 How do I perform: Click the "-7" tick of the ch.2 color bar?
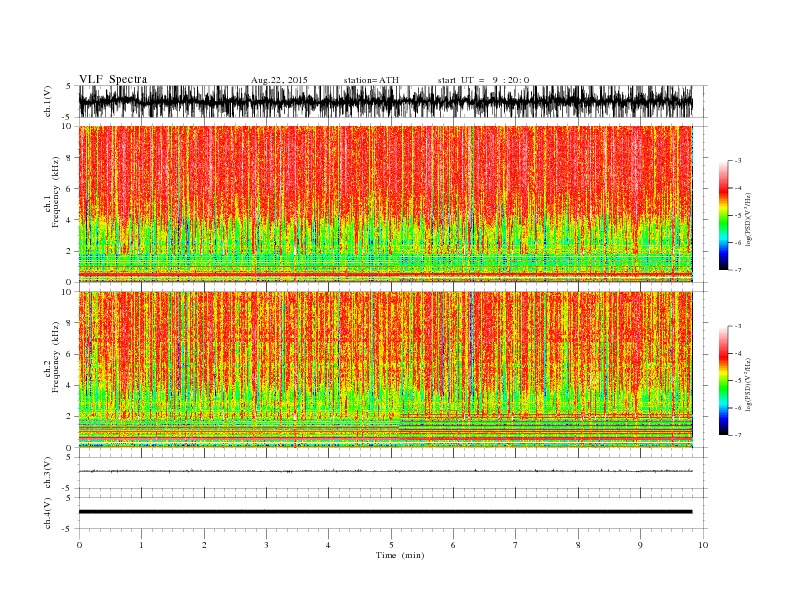[x=737, y=435]
